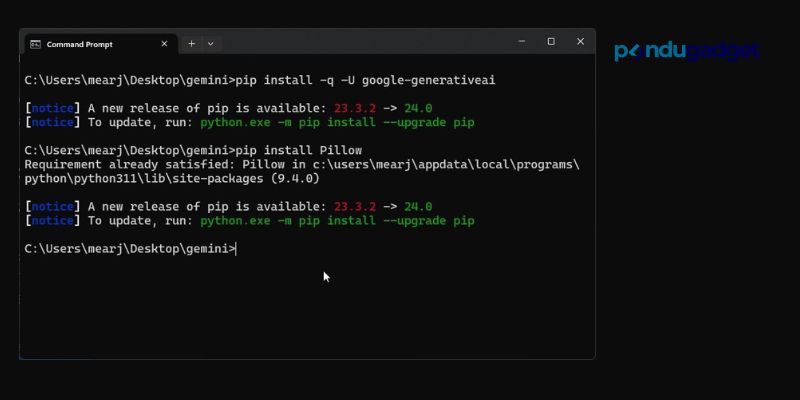Maximize the Command Prompt window
This screenshot has width=800, height=400.
pos(551,42)
